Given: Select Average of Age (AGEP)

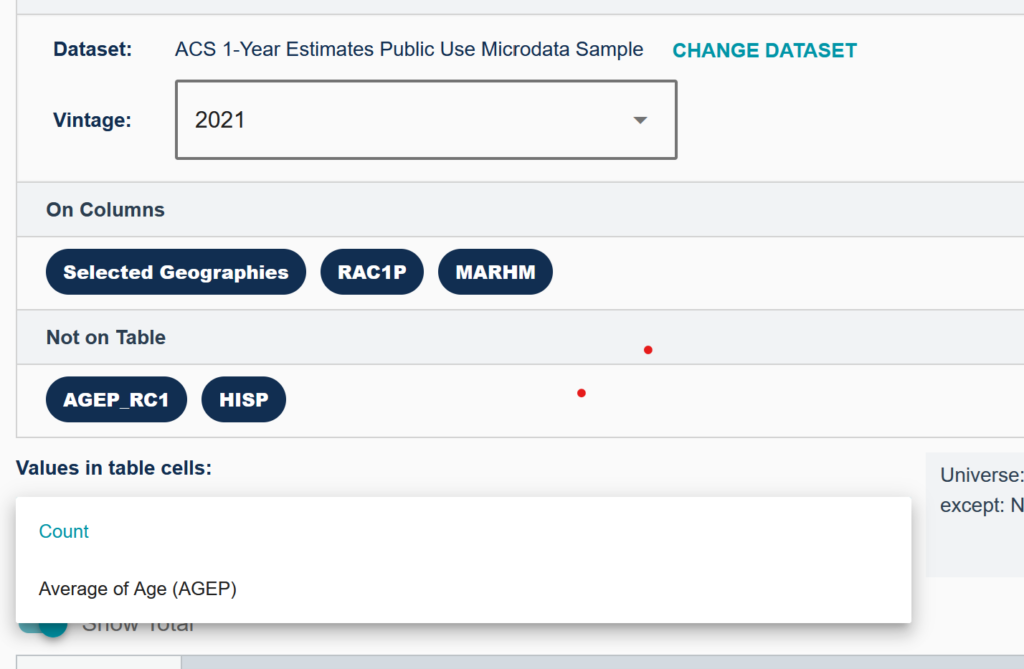Looking at the screenshot, I should [137, 589].
